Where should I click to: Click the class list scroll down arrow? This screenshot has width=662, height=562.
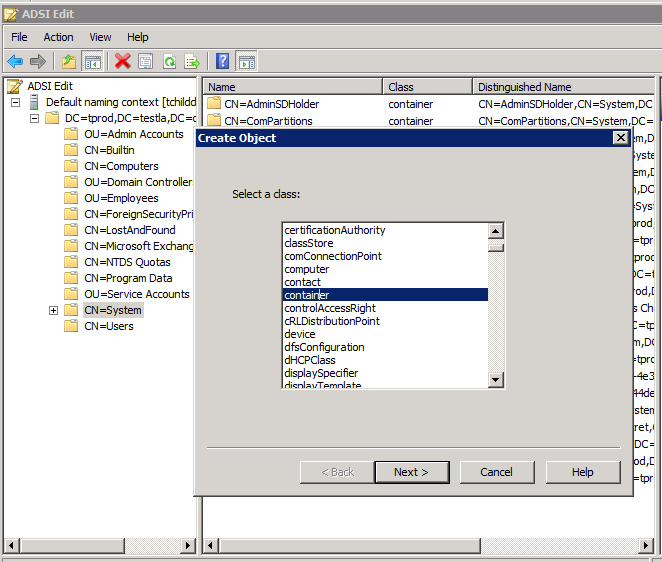click(x=496, y=380)
